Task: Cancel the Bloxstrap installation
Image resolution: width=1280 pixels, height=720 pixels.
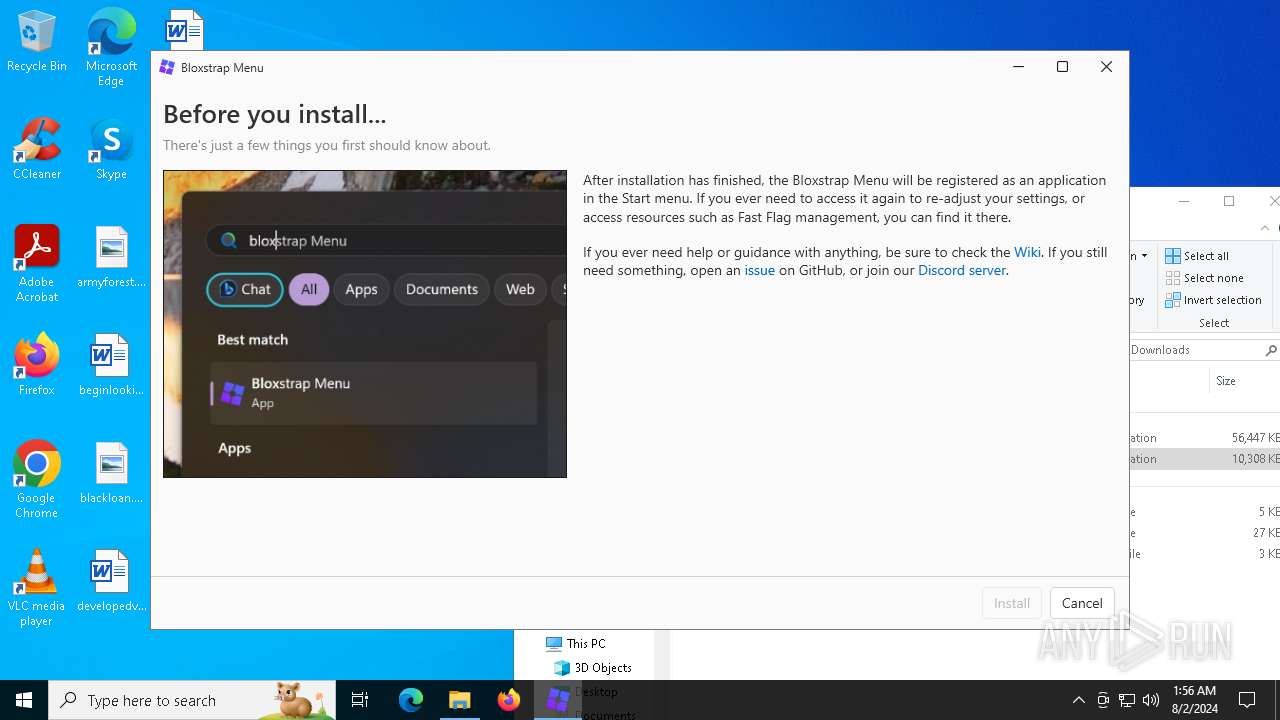Action: coord(1082,603)
